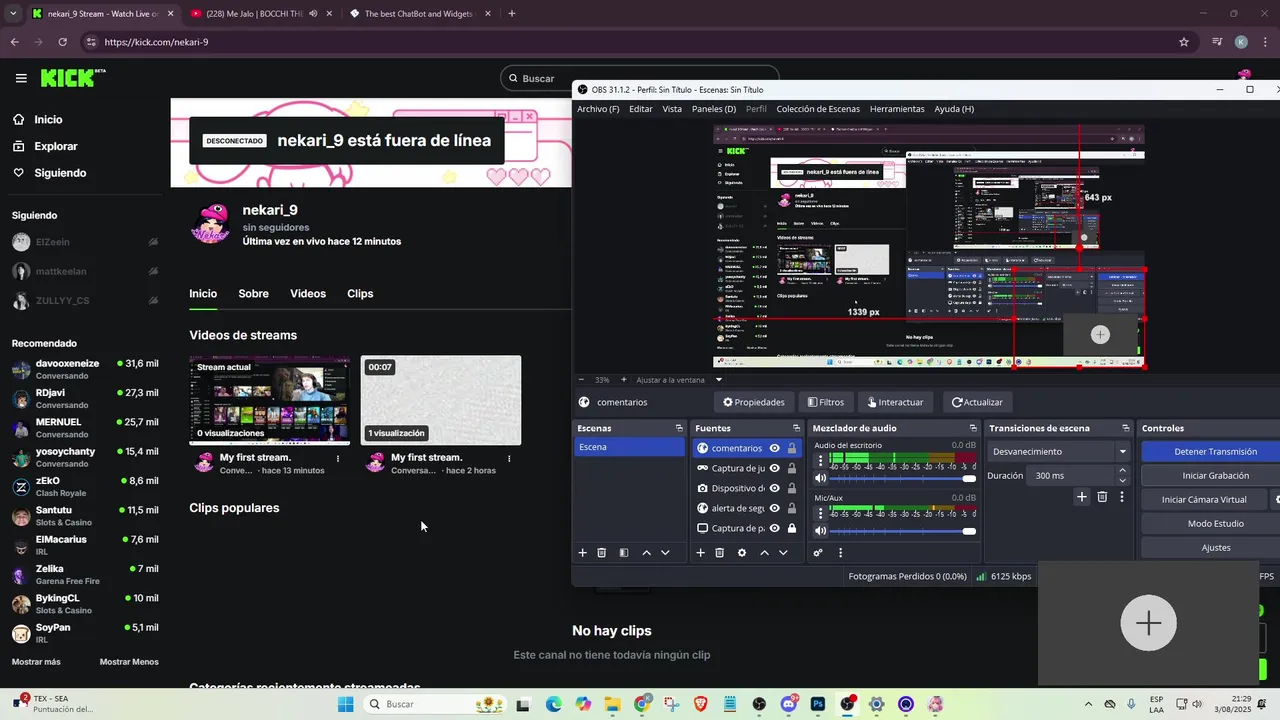
Task: Open OBS Editar menu
Action: [x=641, y=109]
